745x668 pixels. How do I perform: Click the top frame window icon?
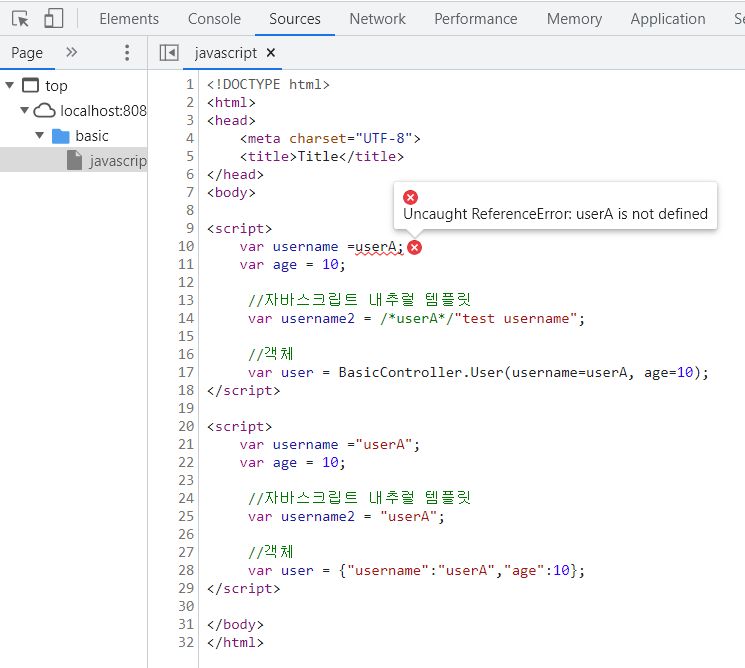point(31,86)
